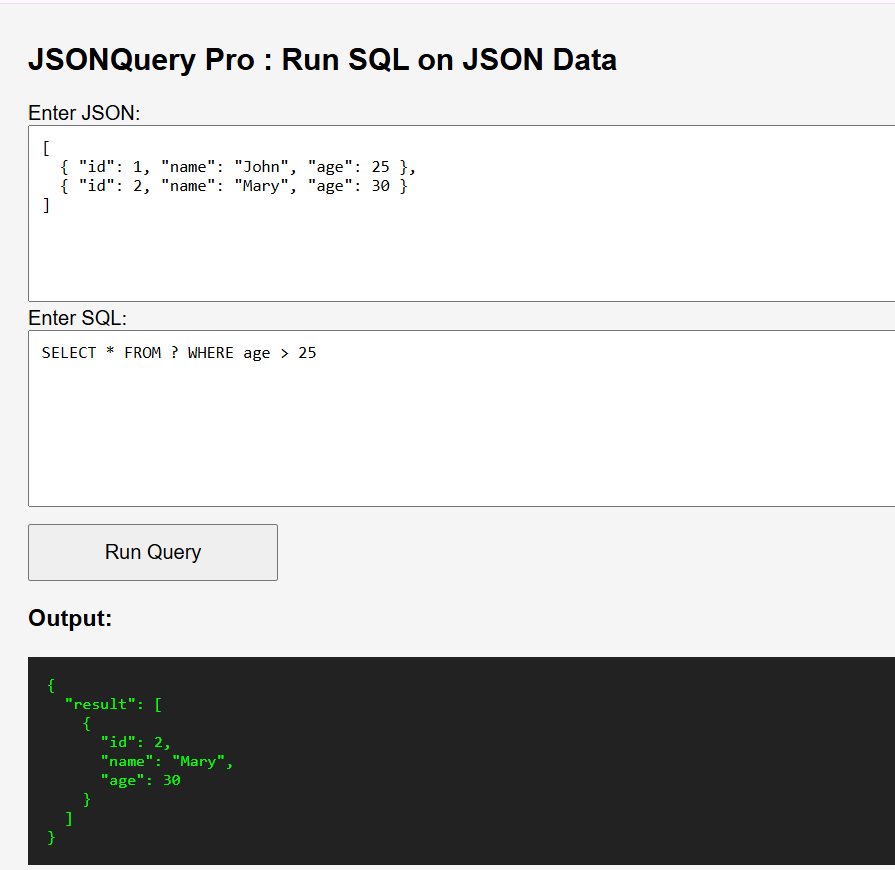Click the result key in the output
895x870 pixels.
pyautogui.click(x=95, y=703)
